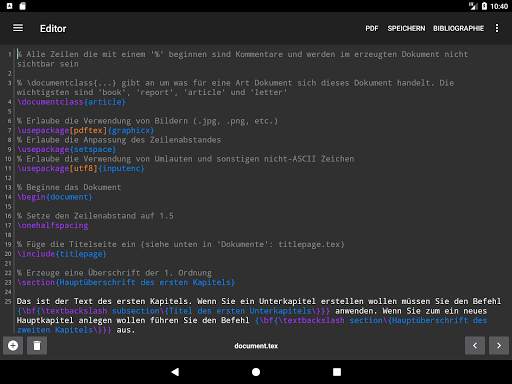Go to next document with right chevron
The height and width of the screenshot is (384, 512).
click(x=499, y=345)
